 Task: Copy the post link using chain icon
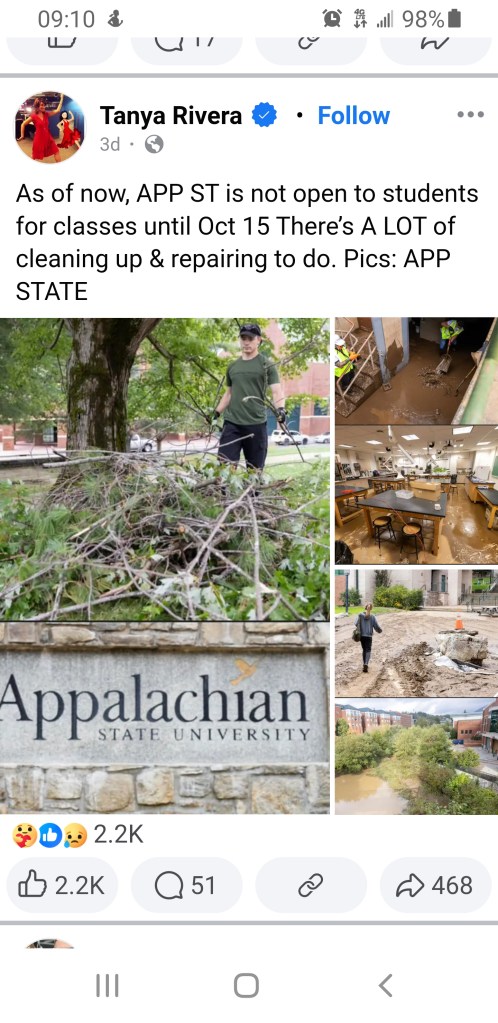[311, 885]
